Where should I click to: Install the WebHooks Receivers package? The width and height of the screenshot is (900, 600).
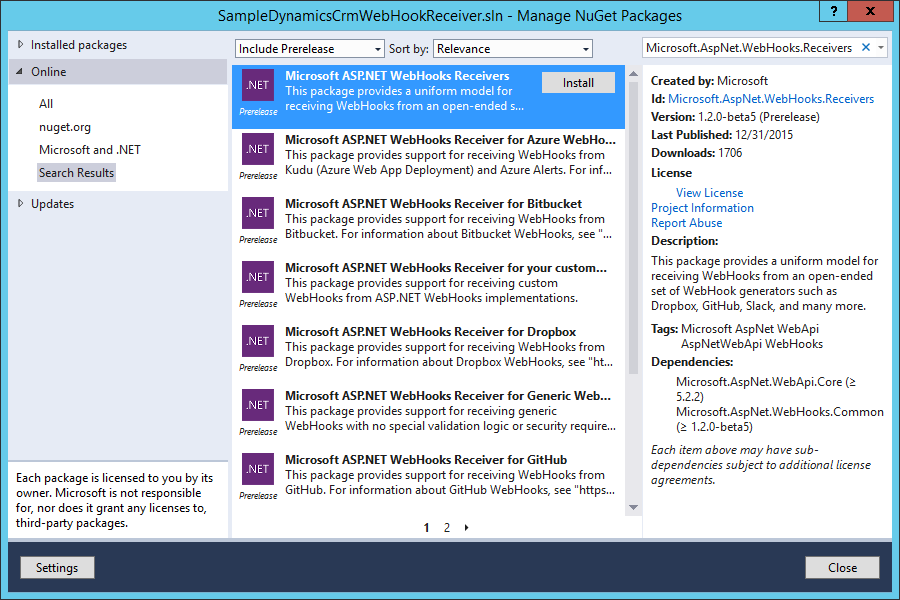coord(578,83)
